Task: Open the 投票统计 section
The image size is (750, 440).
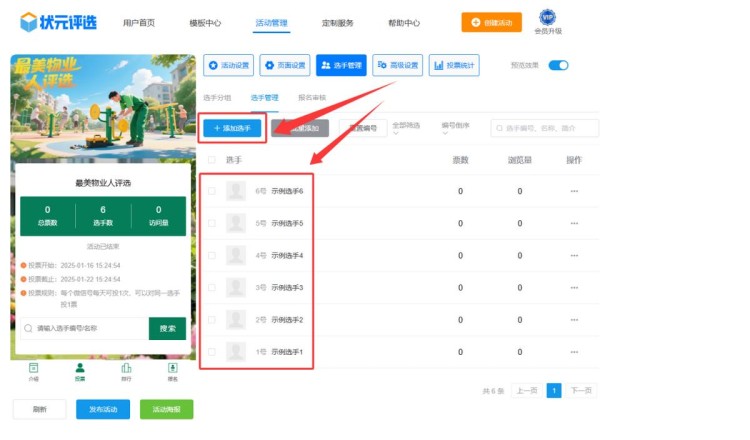Action: [454, 65]
